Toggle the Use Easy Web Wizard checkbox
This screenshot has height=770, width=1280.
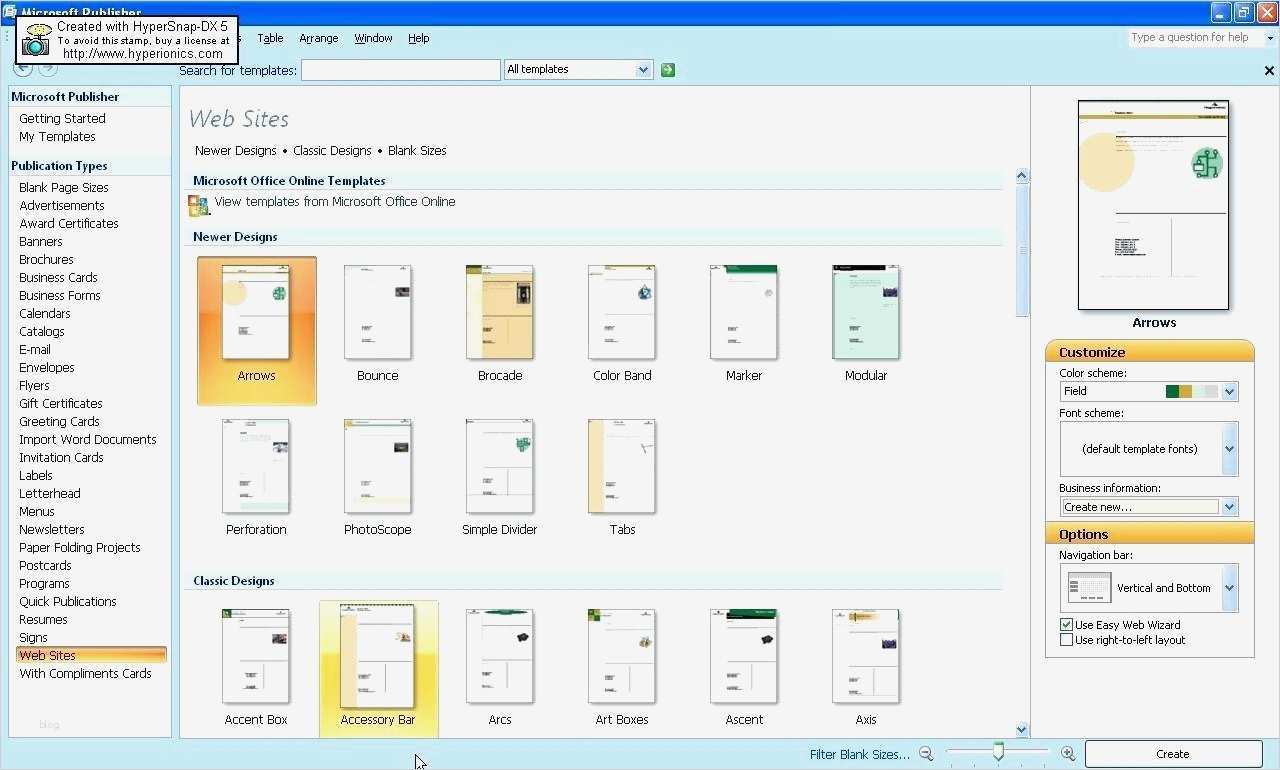pyautogui.click(x=1066, y=625)
